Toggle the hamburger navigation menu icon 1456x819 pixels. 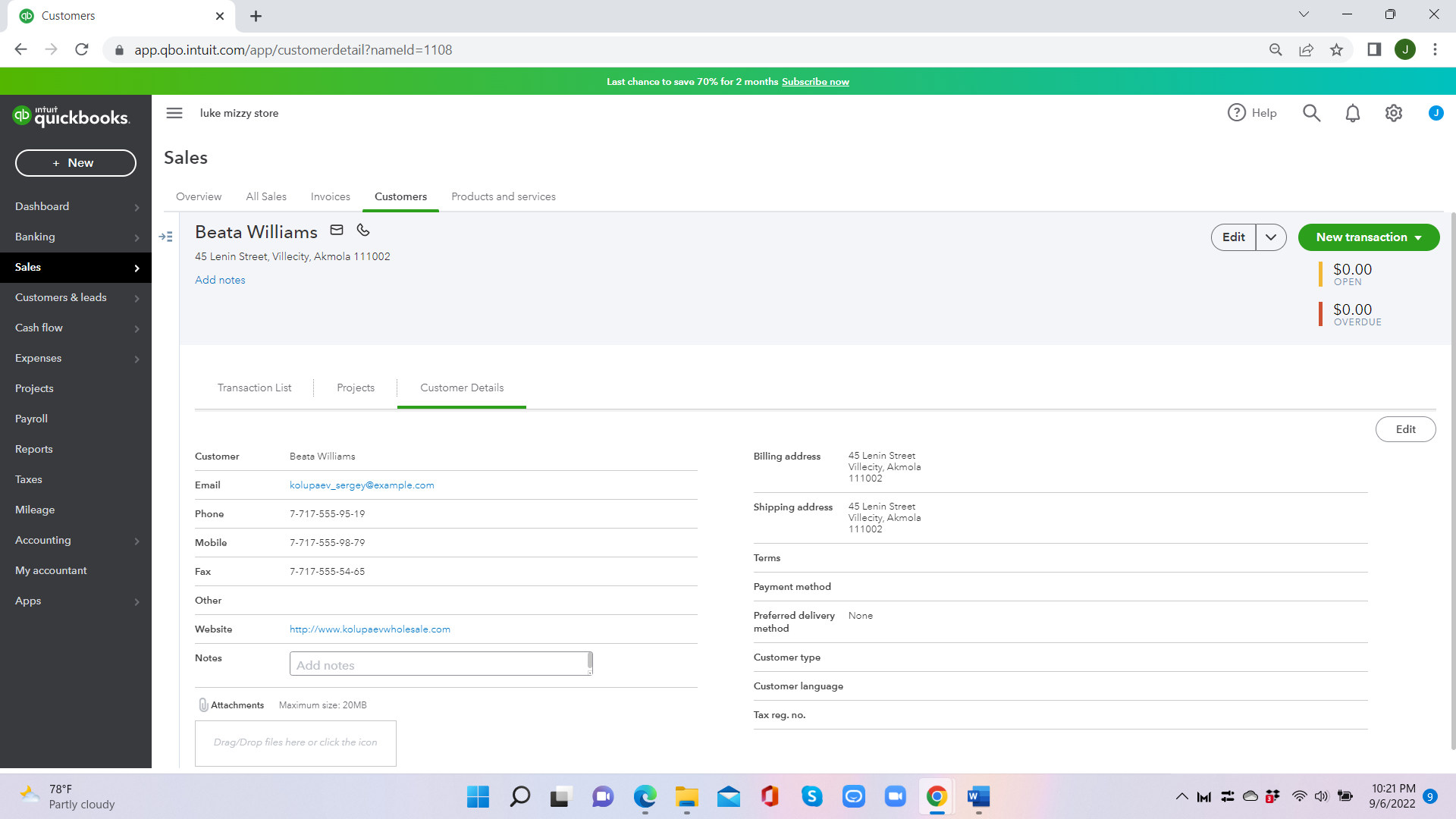(174, 113)
